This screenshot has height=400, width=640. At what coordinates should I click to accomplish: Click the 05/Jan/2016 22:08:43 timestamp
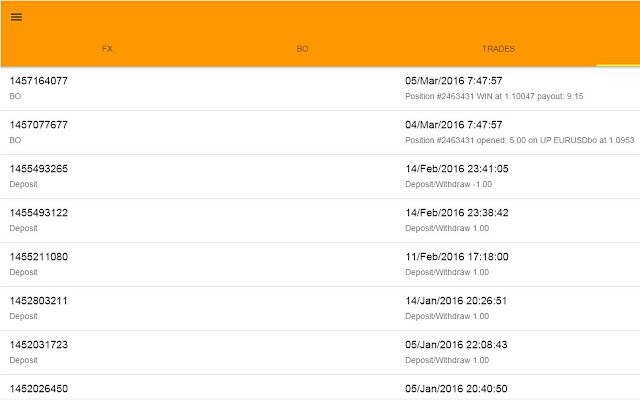point(457,345)
